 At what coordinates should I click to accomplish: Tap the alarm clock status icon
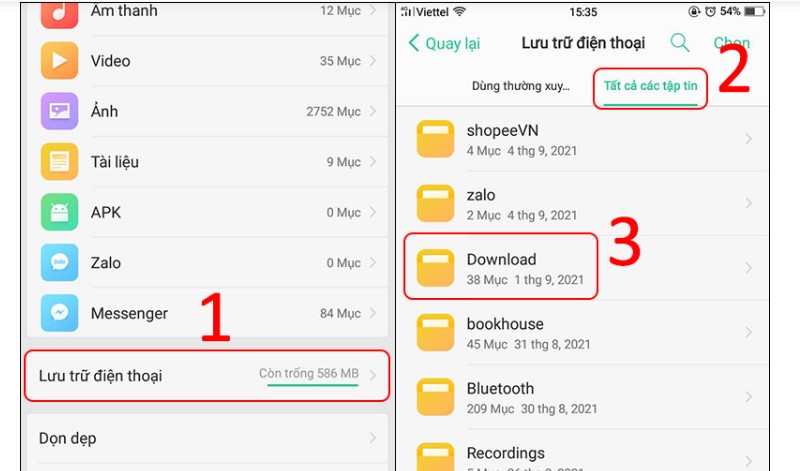coord(710,11)
